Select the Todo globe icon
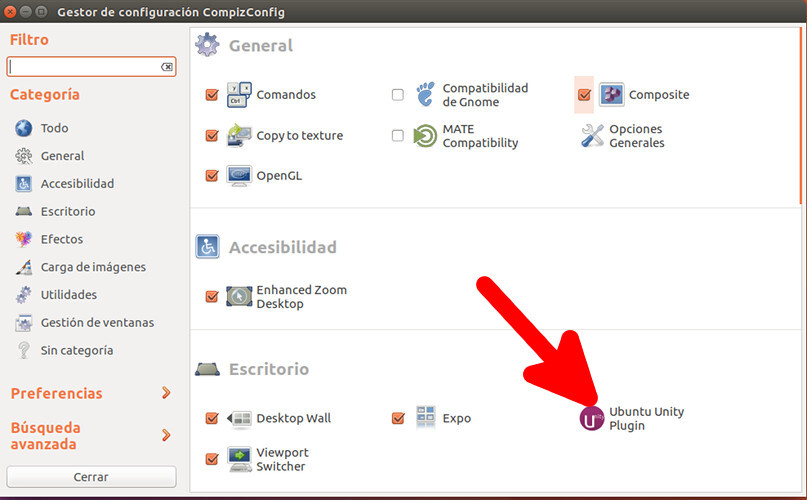The image size is (807, 500). pyautogui.click(x=24, y=128)
